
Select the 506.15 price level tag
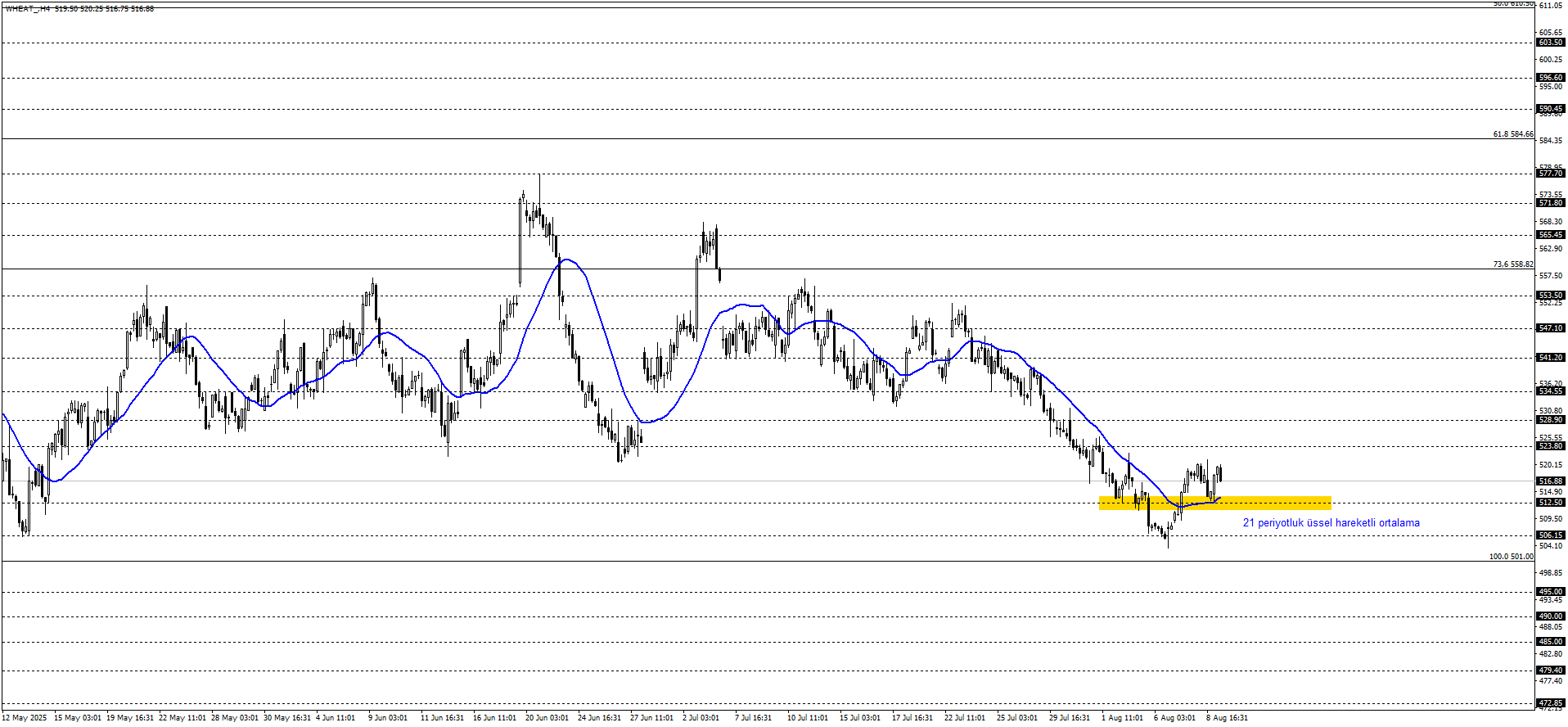(x=1551, y=535)
